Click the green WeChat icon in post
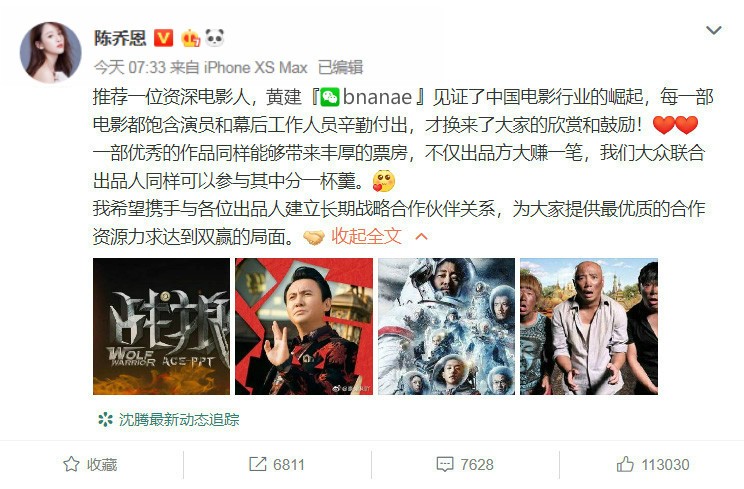Screen dimensions: 744x489 point(329,97)
